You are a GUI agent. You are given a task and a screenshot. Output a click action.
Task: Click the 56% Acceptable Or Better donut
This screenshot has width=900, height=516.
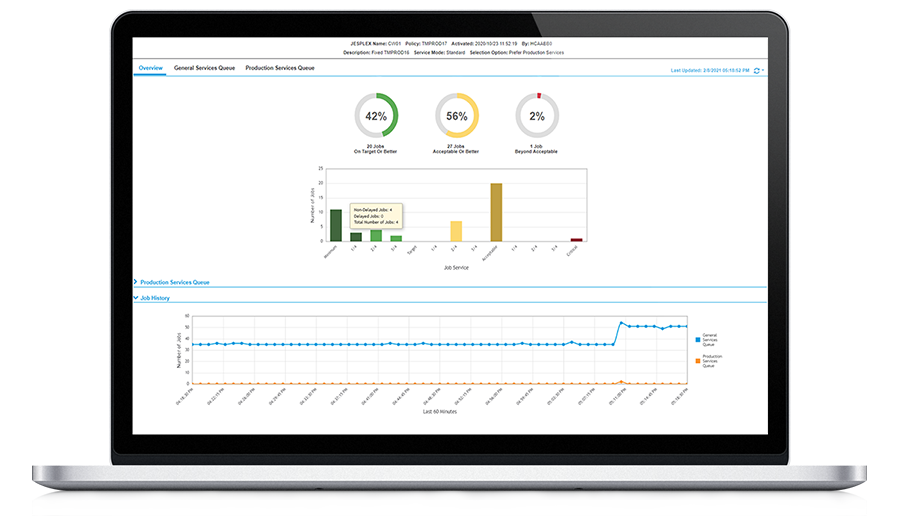tap(457, 116)
